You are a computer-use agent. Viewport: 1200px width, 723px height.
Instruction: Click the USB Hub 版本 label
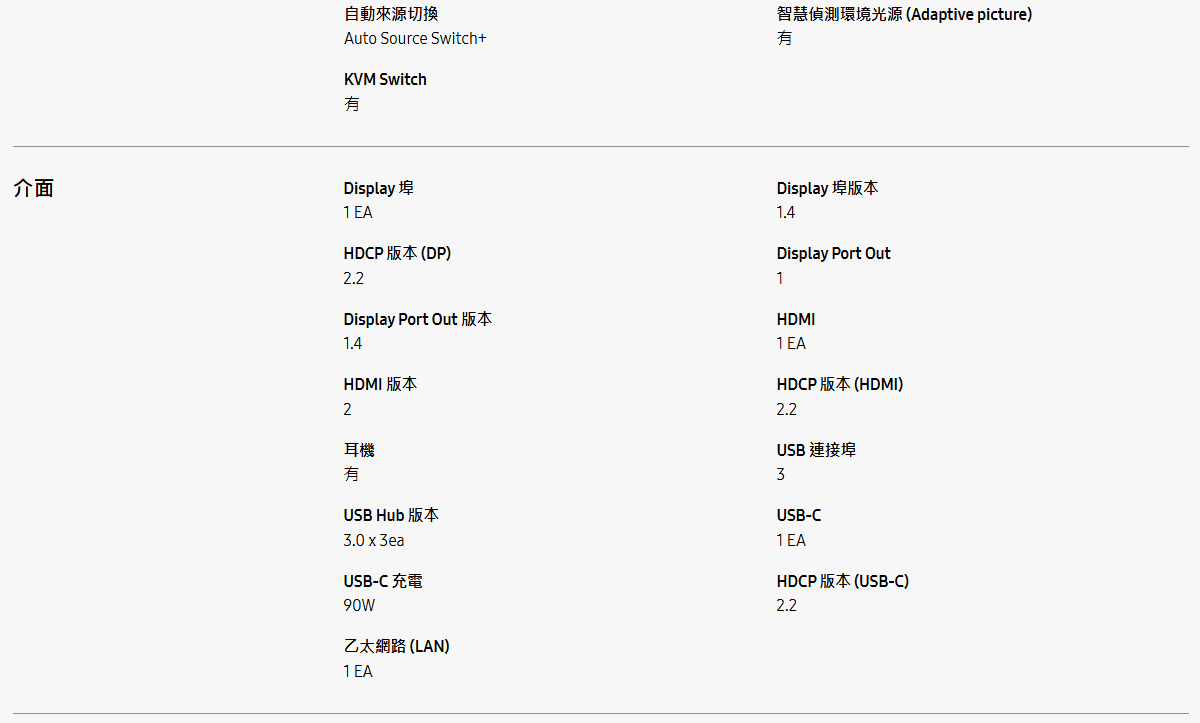point(391,515)
